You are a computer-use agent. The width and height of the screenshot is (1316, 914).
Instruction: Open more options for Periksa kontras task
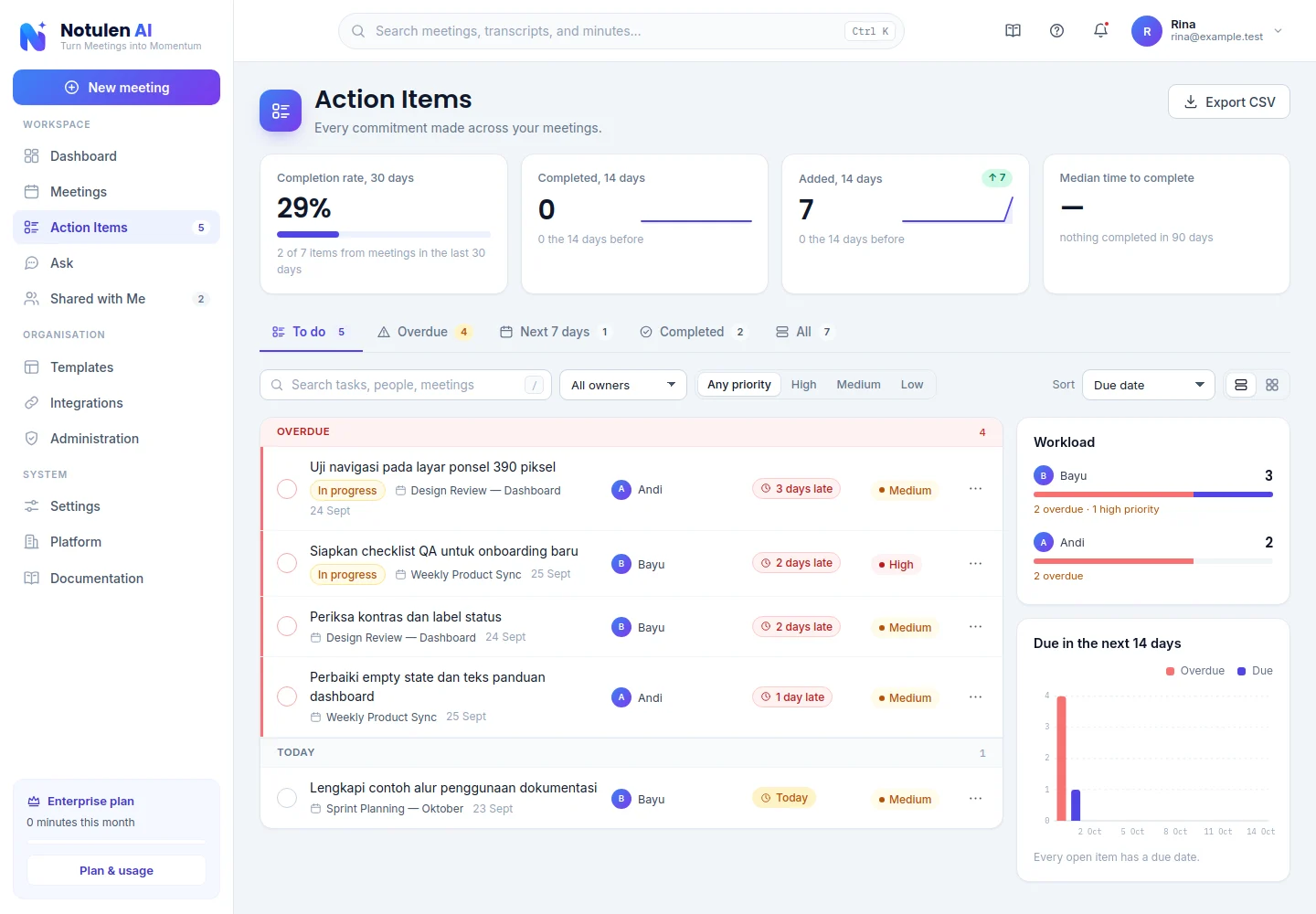[976, 627]
